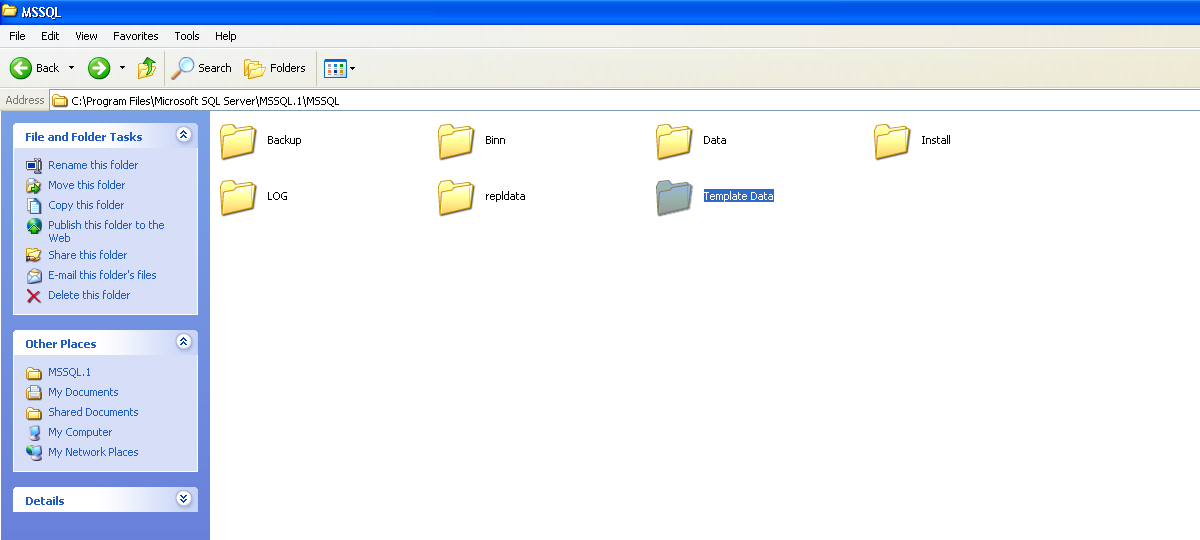Click Publish this folder to the Web

106,231
